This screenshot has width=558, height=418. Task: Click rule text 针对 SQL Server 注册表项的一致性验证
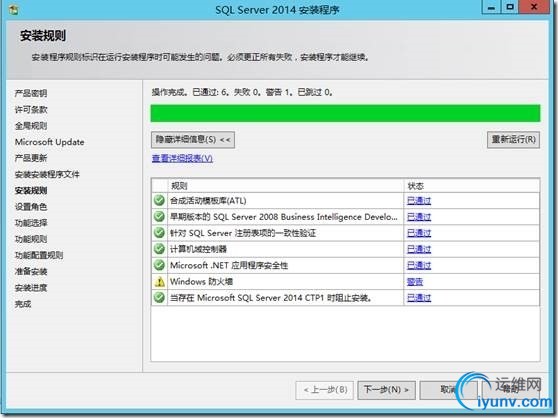[x=243, y=233]
